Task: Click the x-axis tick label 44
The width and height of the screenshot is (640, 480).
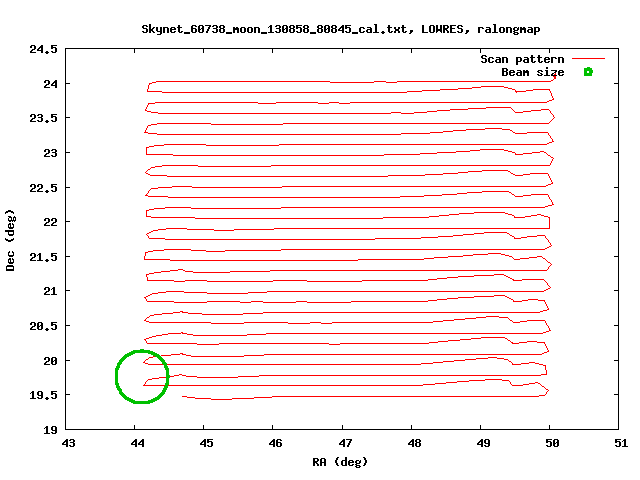Action: pyautogui.click(x=138, y=443)
